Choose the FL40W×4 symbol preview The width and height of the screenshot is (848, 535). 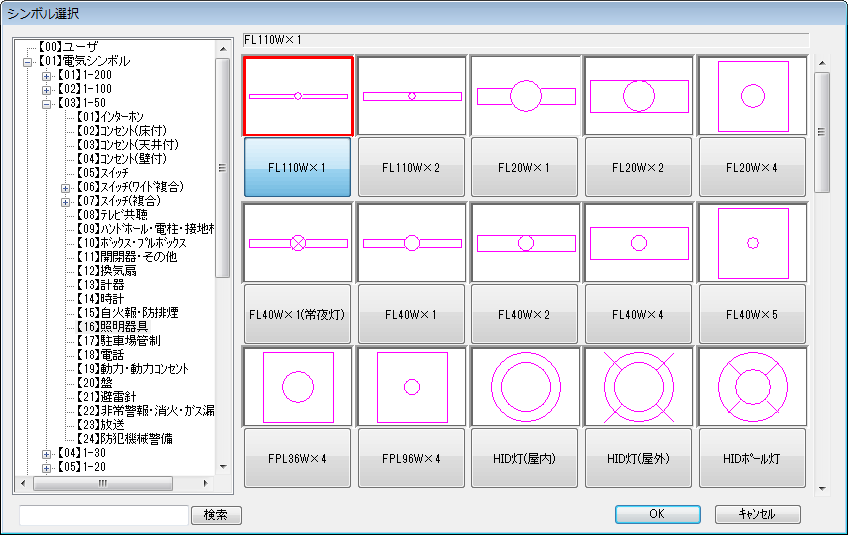click(x=639, y=243)
